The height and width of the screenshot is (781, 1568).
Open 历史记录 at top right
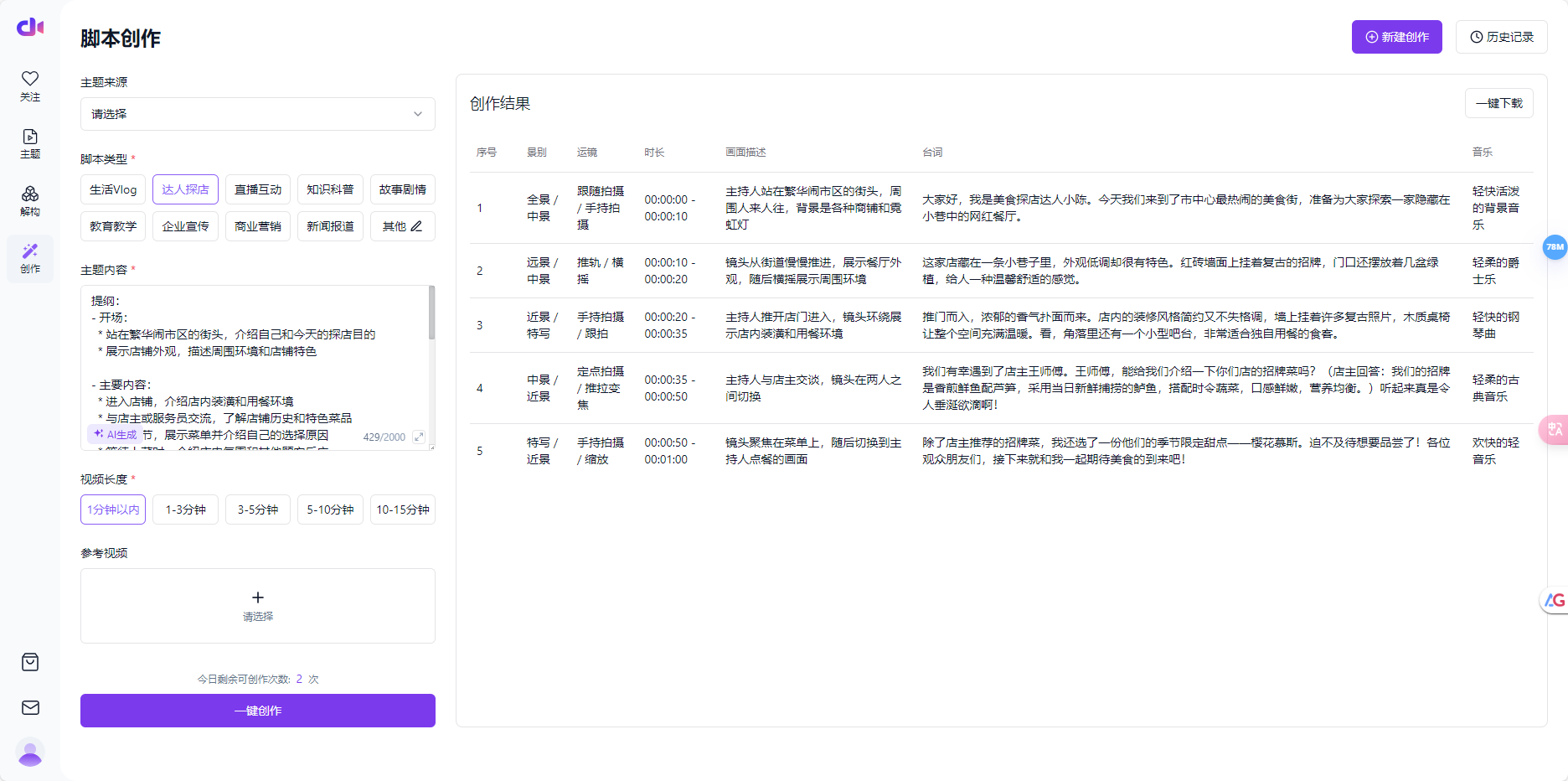(1502, 37)
